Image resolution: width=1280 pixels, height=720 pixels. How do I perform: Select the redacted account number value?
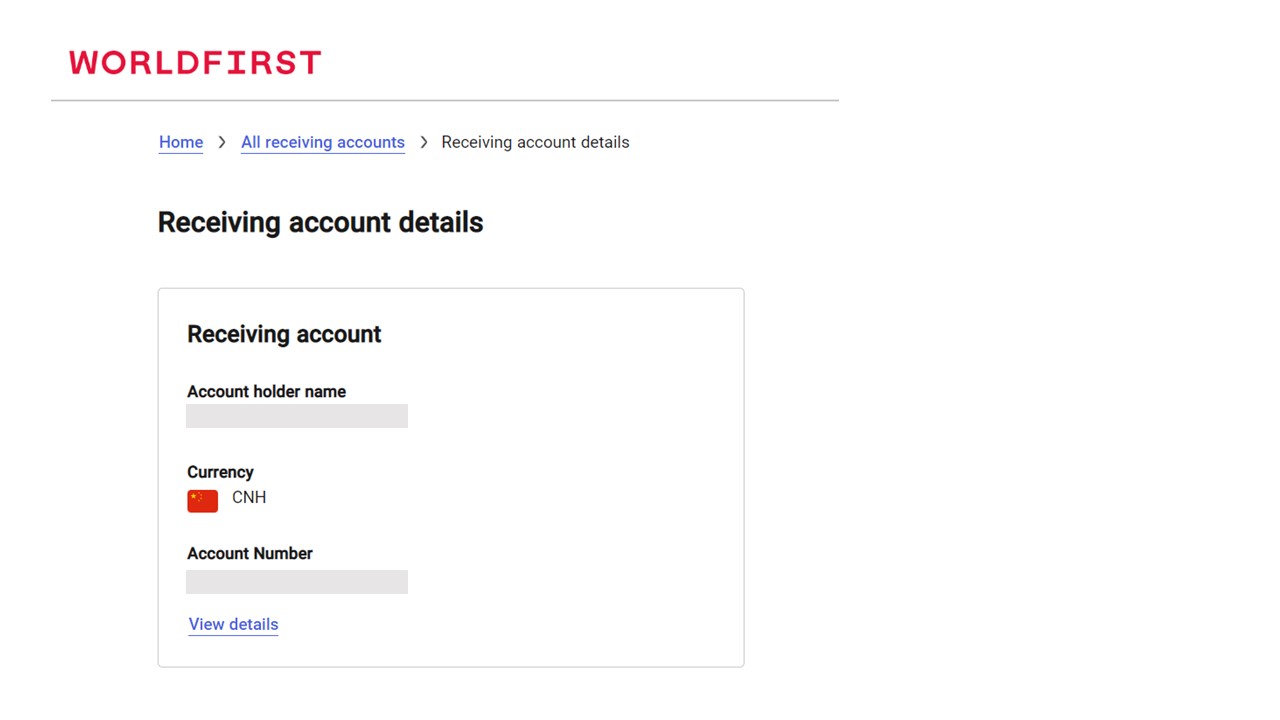[297, 582]
